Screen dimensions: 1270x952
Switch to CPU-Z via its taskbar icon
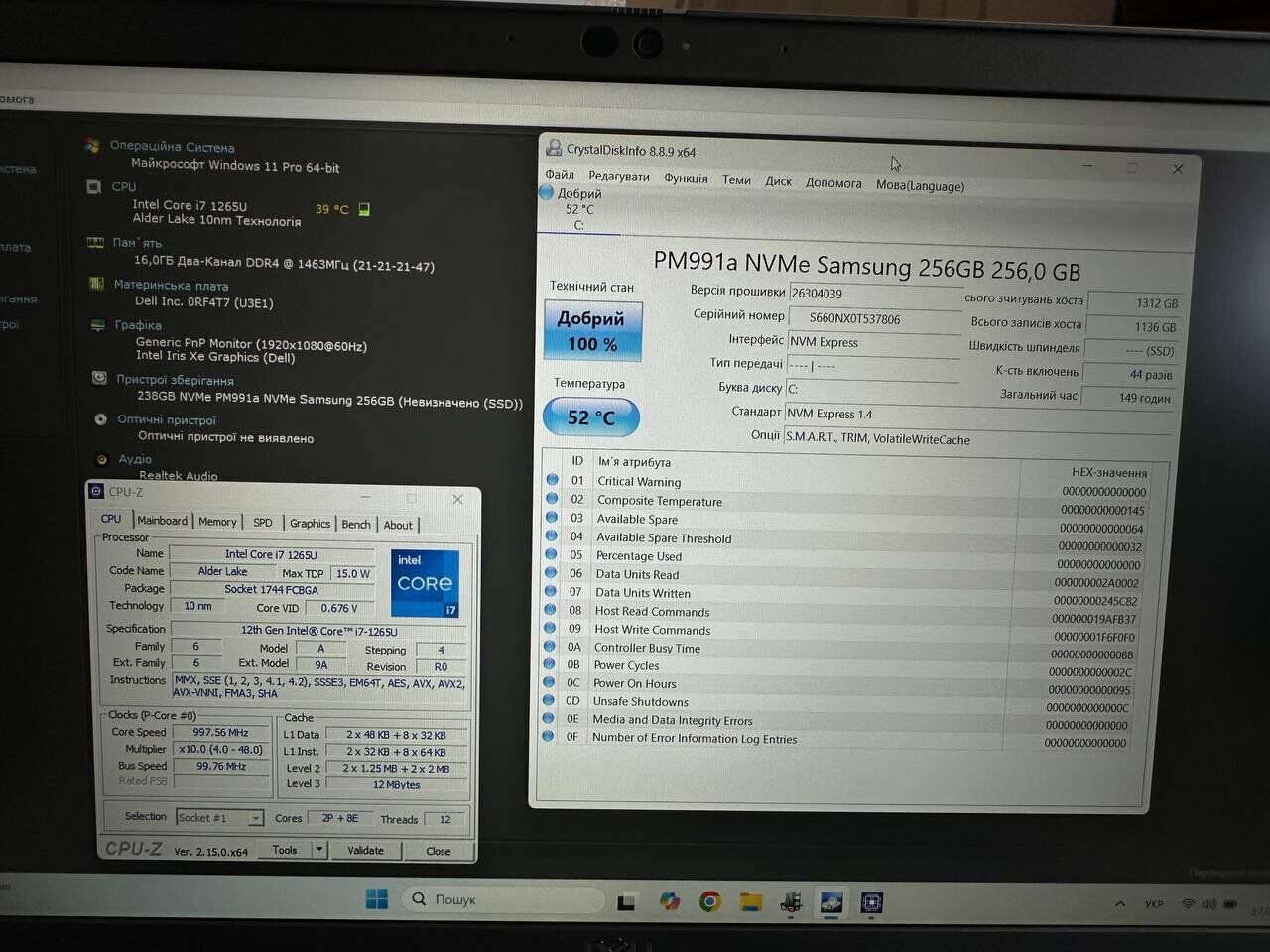point(872,902)
